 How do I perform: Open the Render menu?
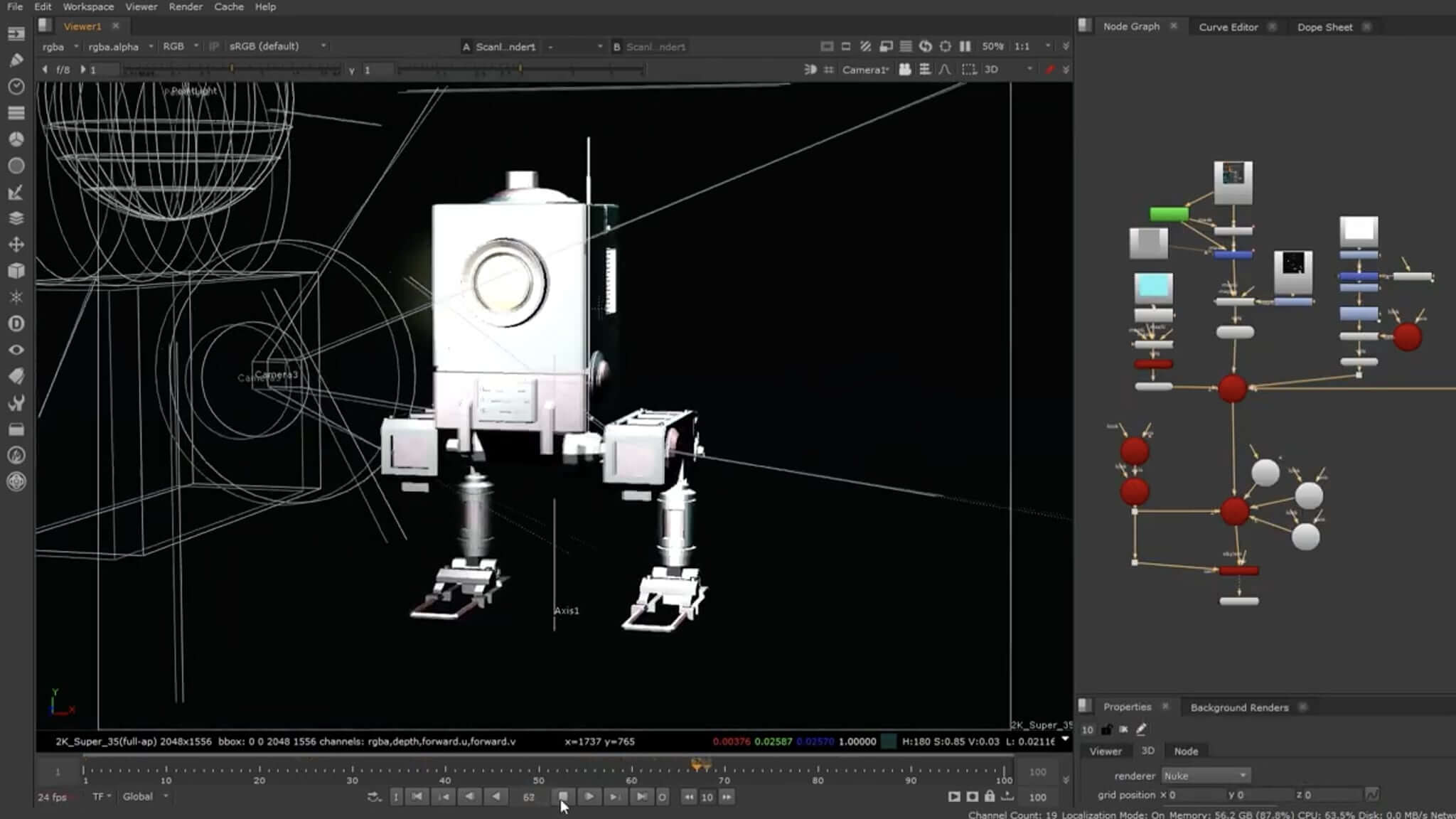click(186, 6)
